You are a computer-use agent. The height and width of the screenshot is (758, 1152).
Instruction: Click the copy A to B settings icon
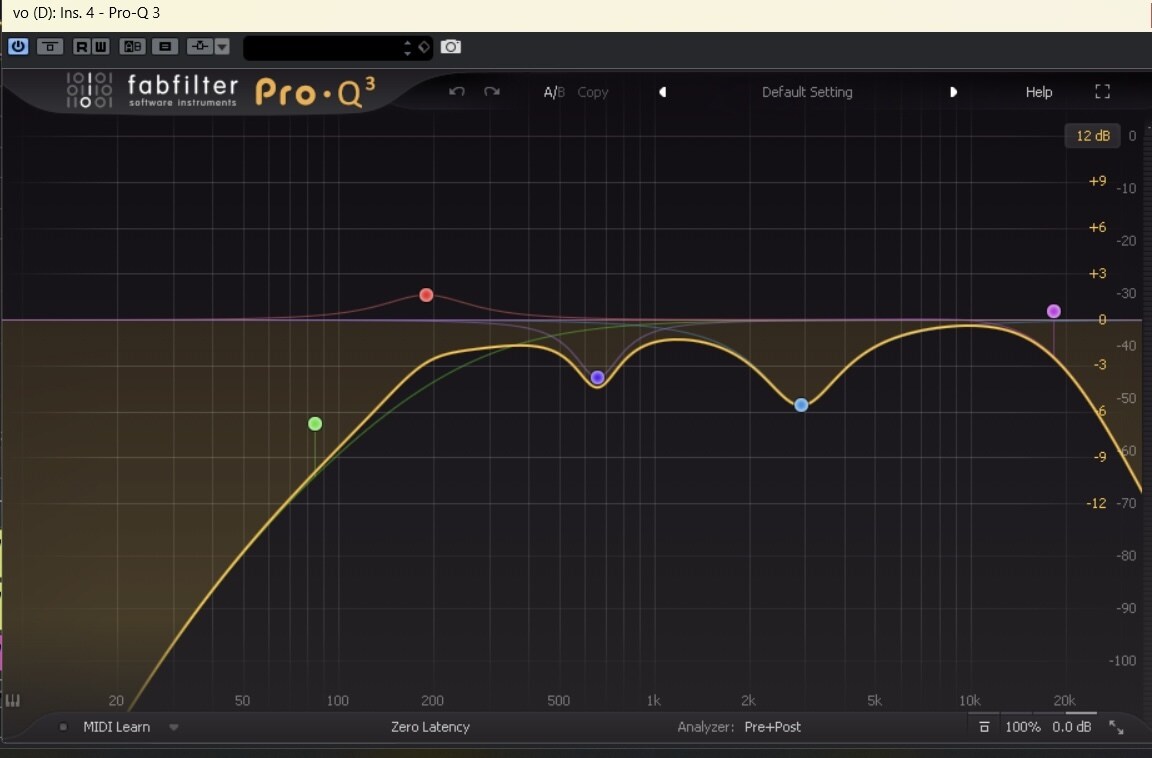point(165,46)
